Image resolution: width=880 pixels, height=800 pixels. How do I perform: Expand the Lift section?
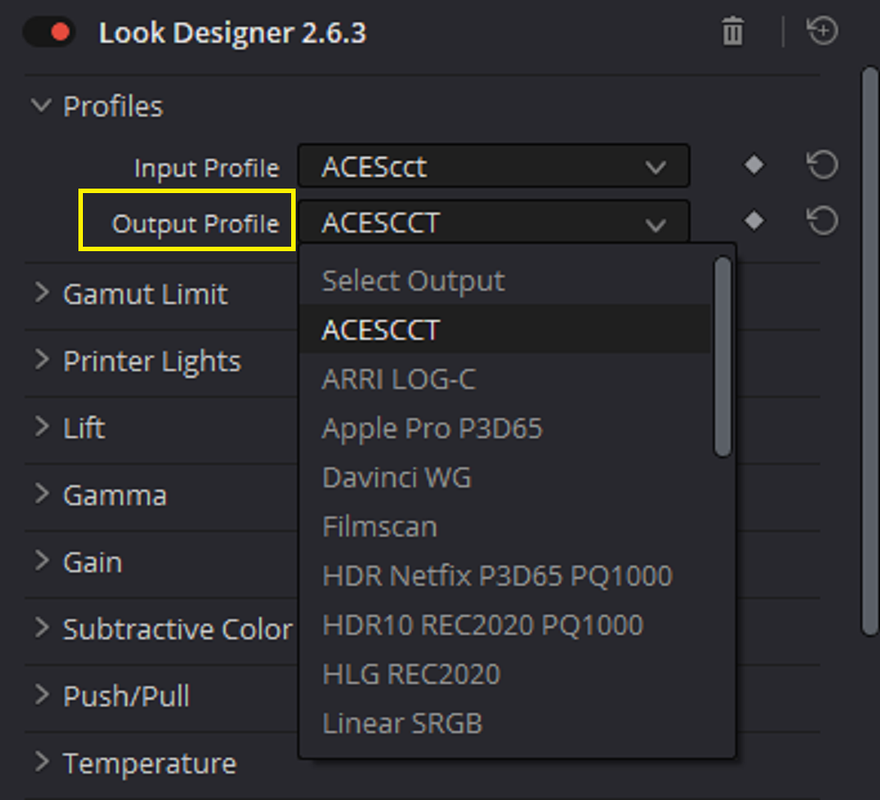pyautogui.click(x=42, y=427)
